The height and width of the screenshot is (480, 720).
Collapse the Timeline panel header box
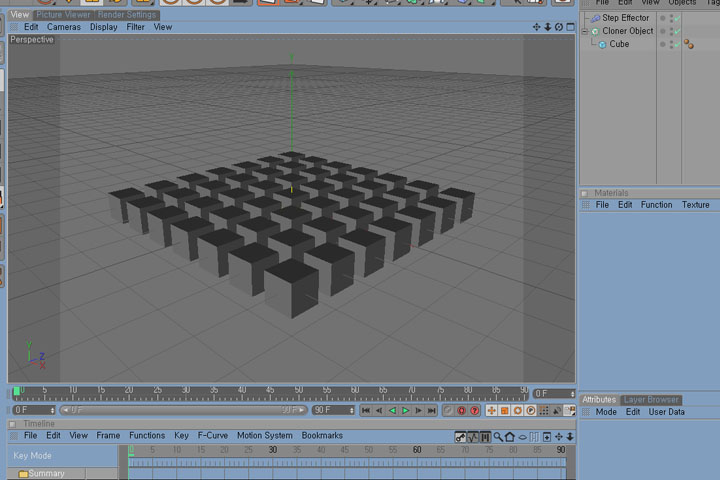point(13,424)
